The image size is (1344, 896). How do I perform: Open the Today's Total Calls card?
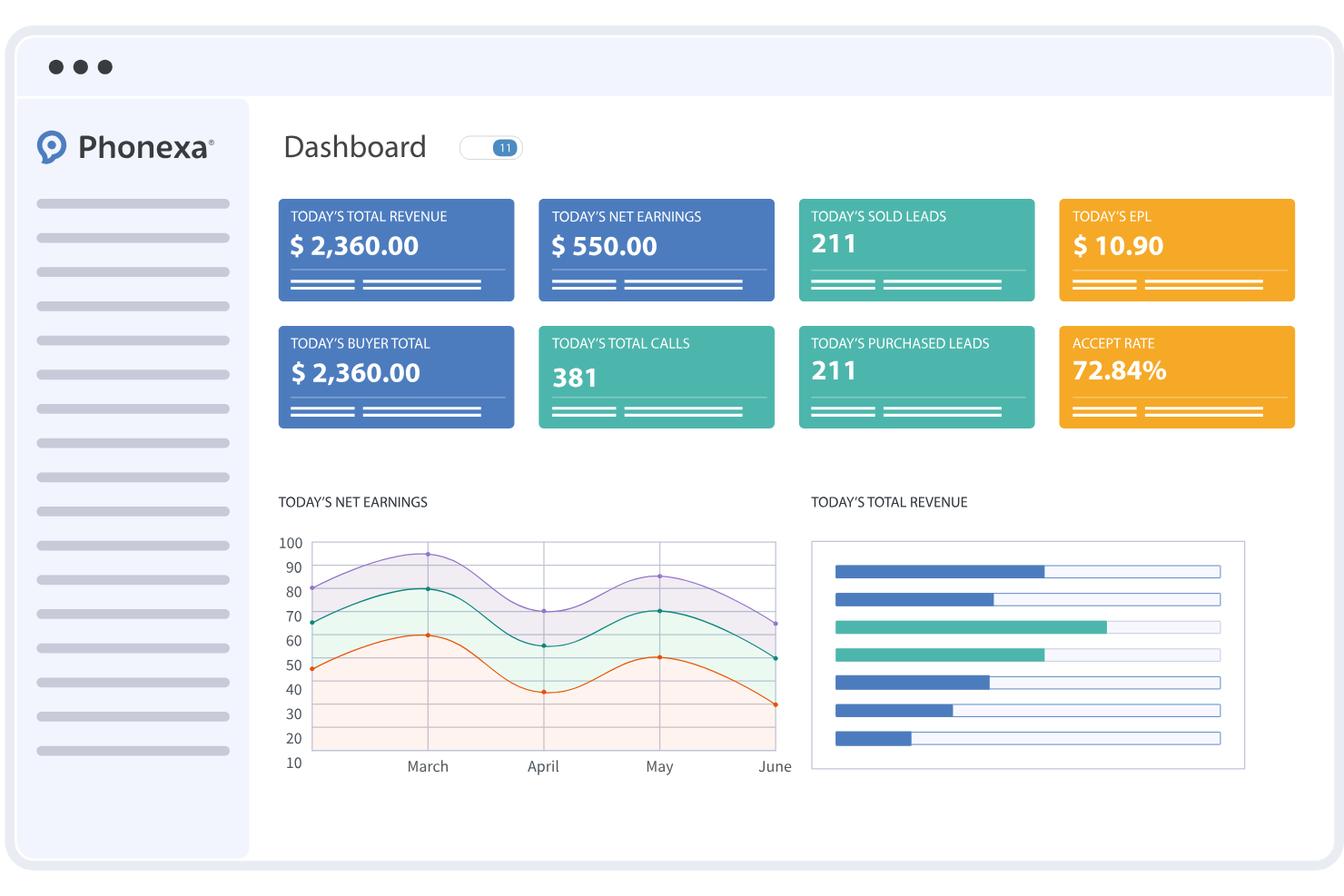(656, 377)
